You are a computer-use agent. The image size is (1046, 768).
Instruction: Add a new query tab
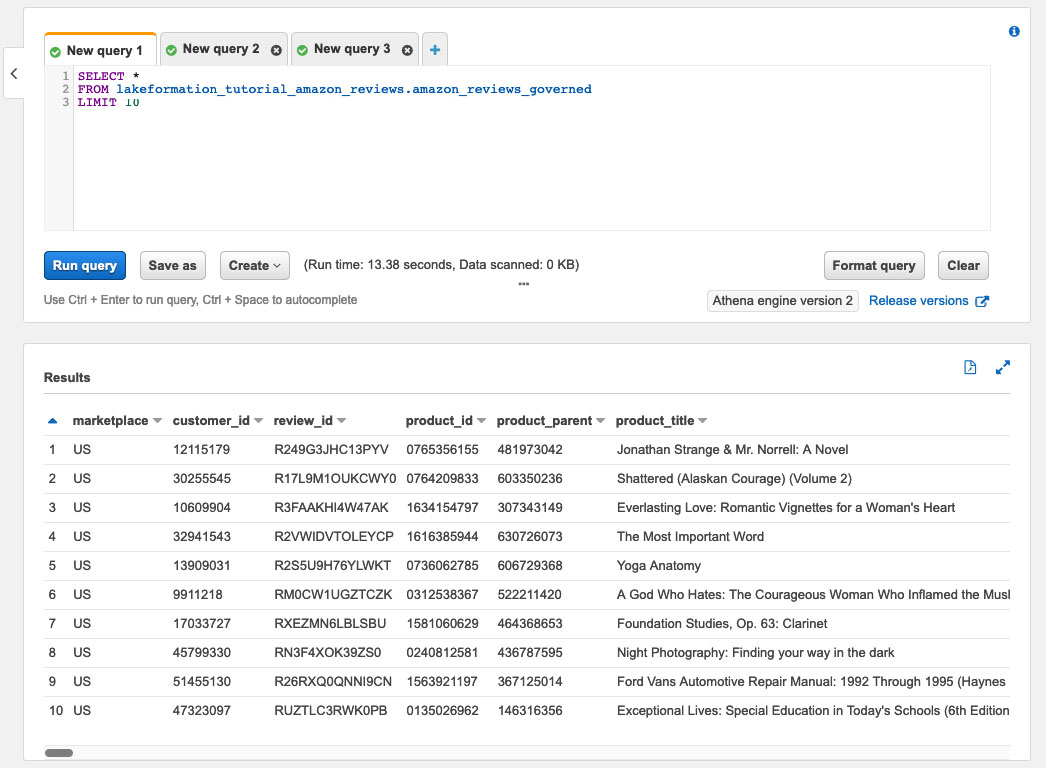(435, 49)
